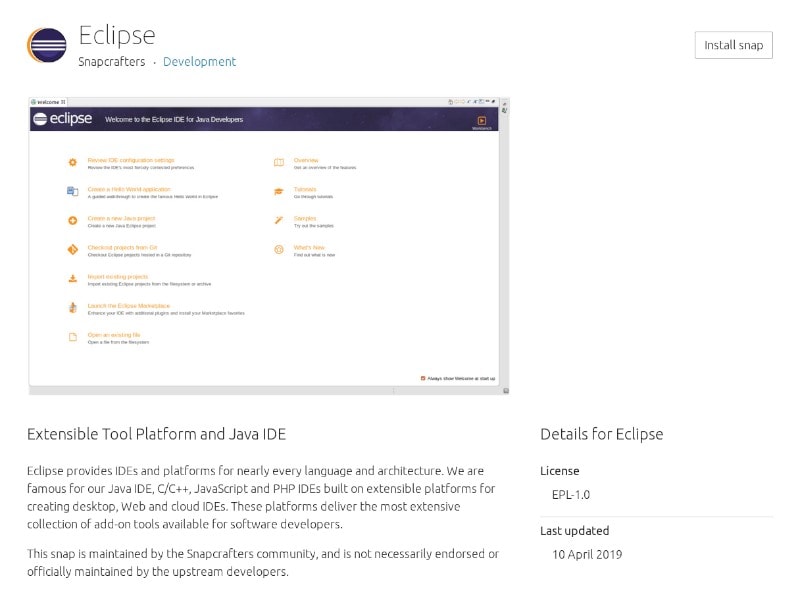Open the Development category link

[x=199, y=62]
